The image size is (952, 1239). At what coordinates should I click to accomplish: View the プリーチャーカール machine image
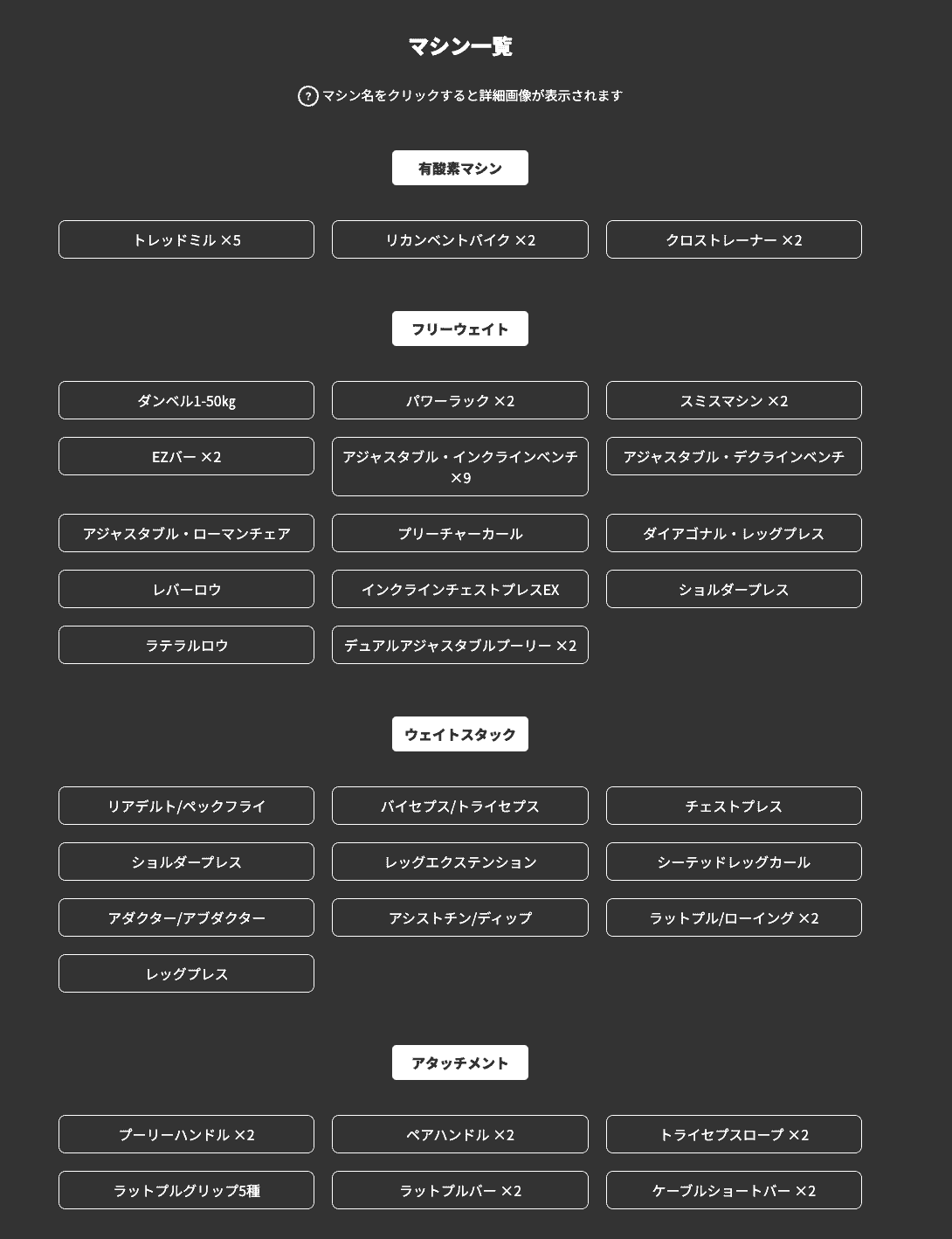click(x=459, y=533)
